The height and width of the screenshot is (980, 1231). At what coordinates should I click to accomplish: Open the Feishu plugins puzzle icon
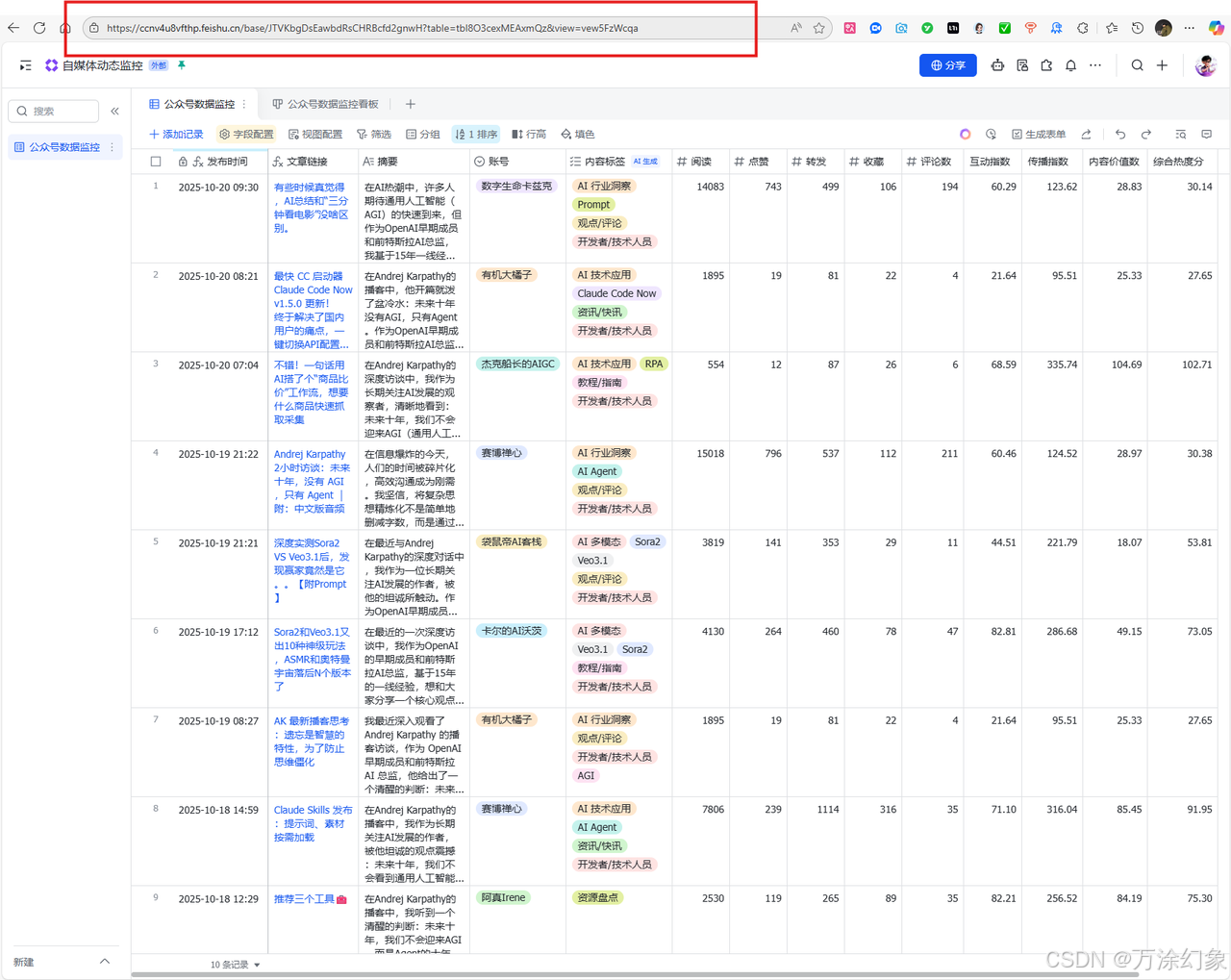tap(1046, 65)
